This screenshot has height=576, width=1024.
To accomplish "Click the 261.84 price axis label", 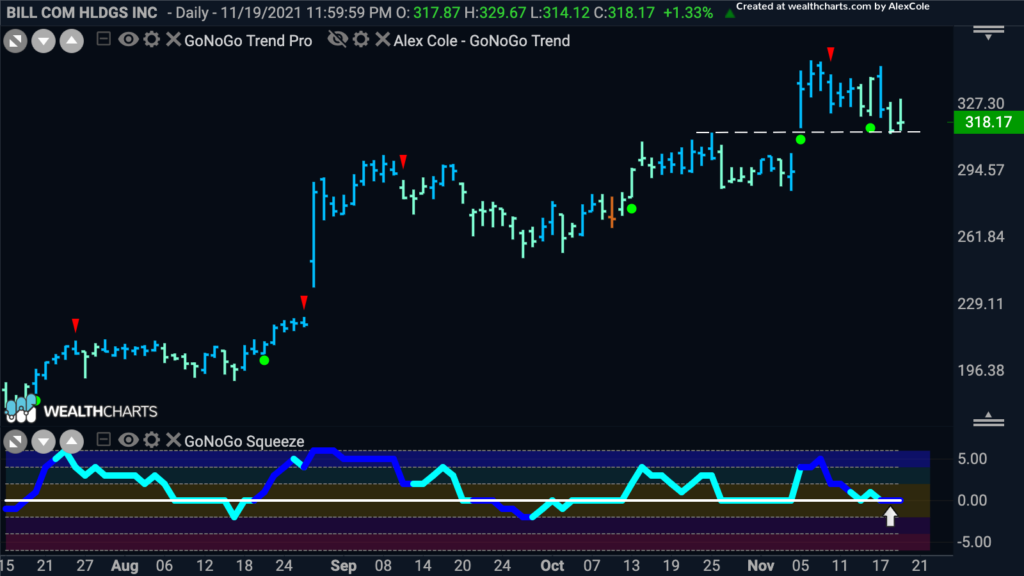I will [980, 237].
